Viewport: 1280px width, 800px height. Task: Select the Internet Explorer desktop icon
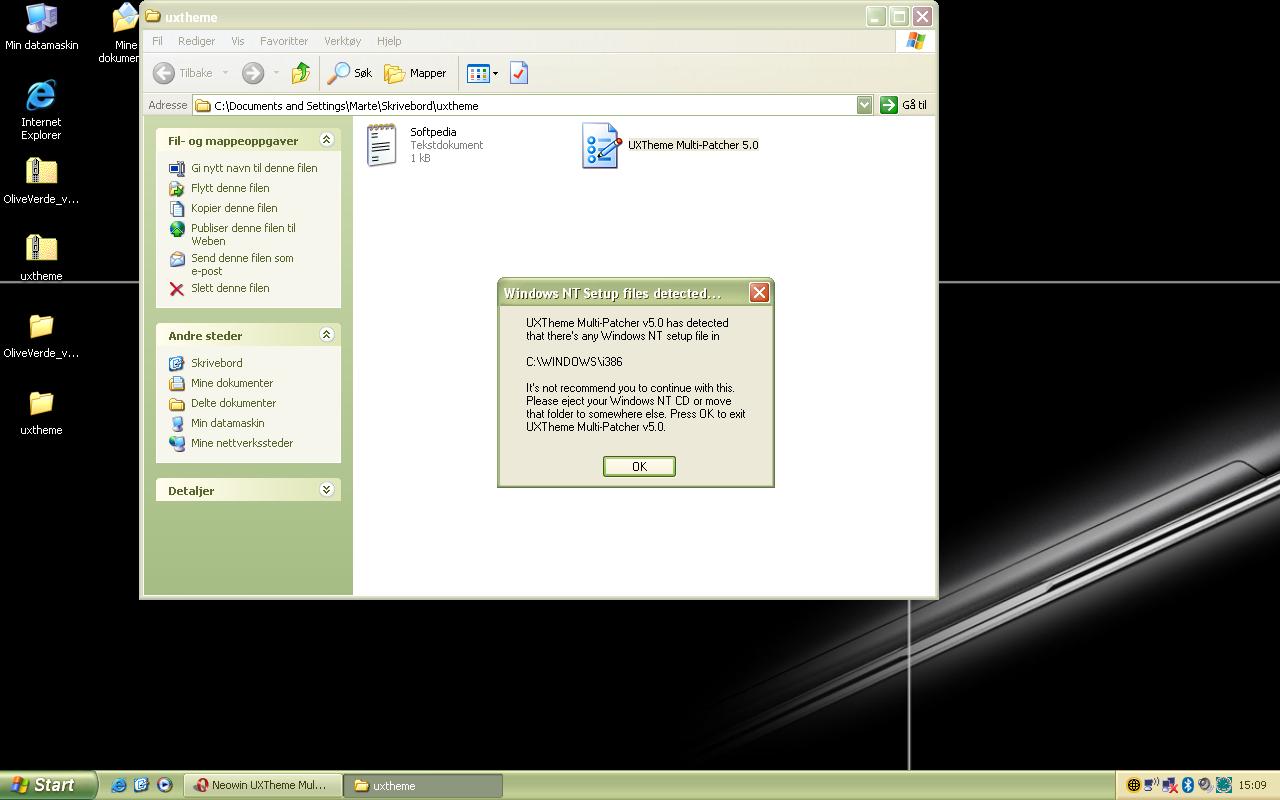coord(41,110)
